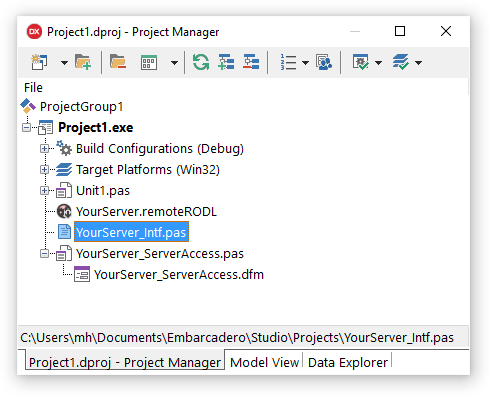Click the View grid toolbar icon

149,63
